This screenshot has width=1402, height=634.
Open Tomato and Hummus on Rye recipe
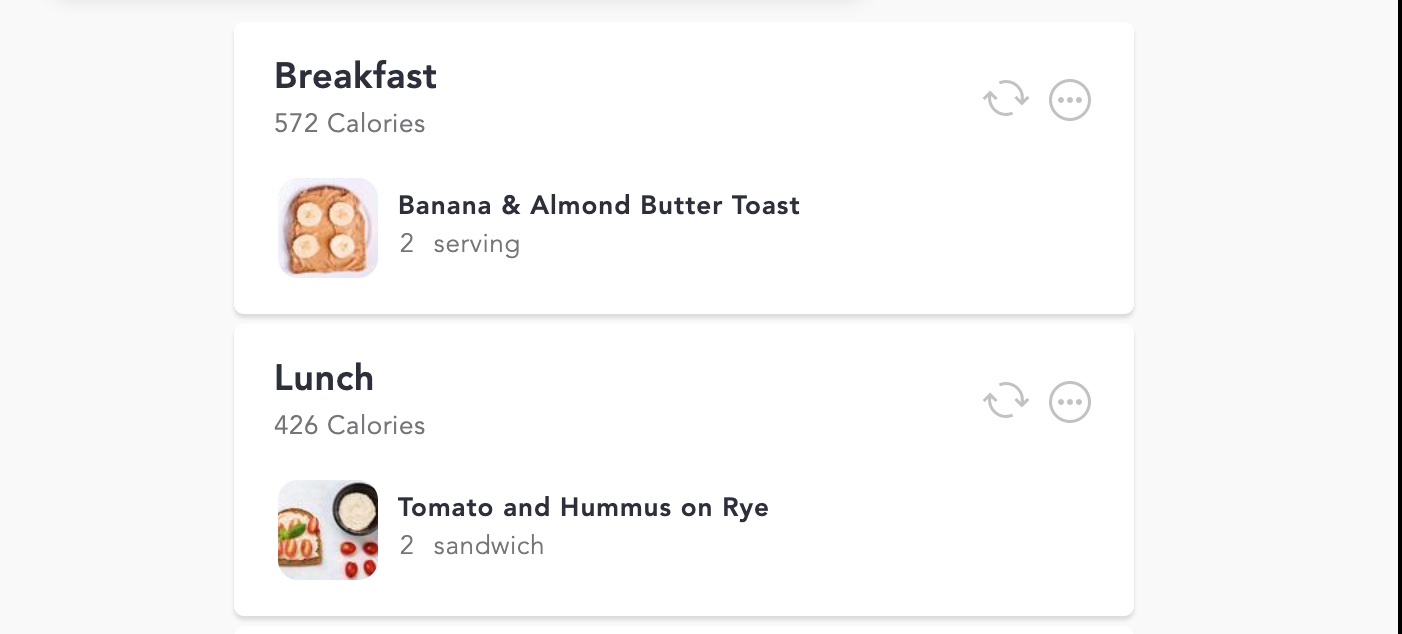[583, 508]
